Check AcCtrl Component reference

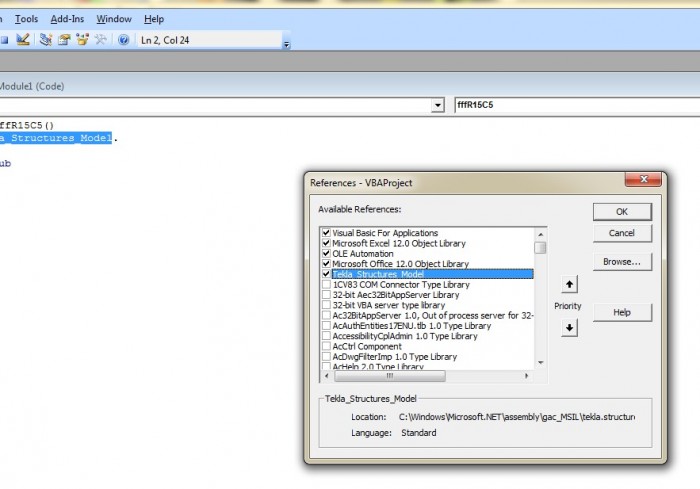tap(326, 346)
